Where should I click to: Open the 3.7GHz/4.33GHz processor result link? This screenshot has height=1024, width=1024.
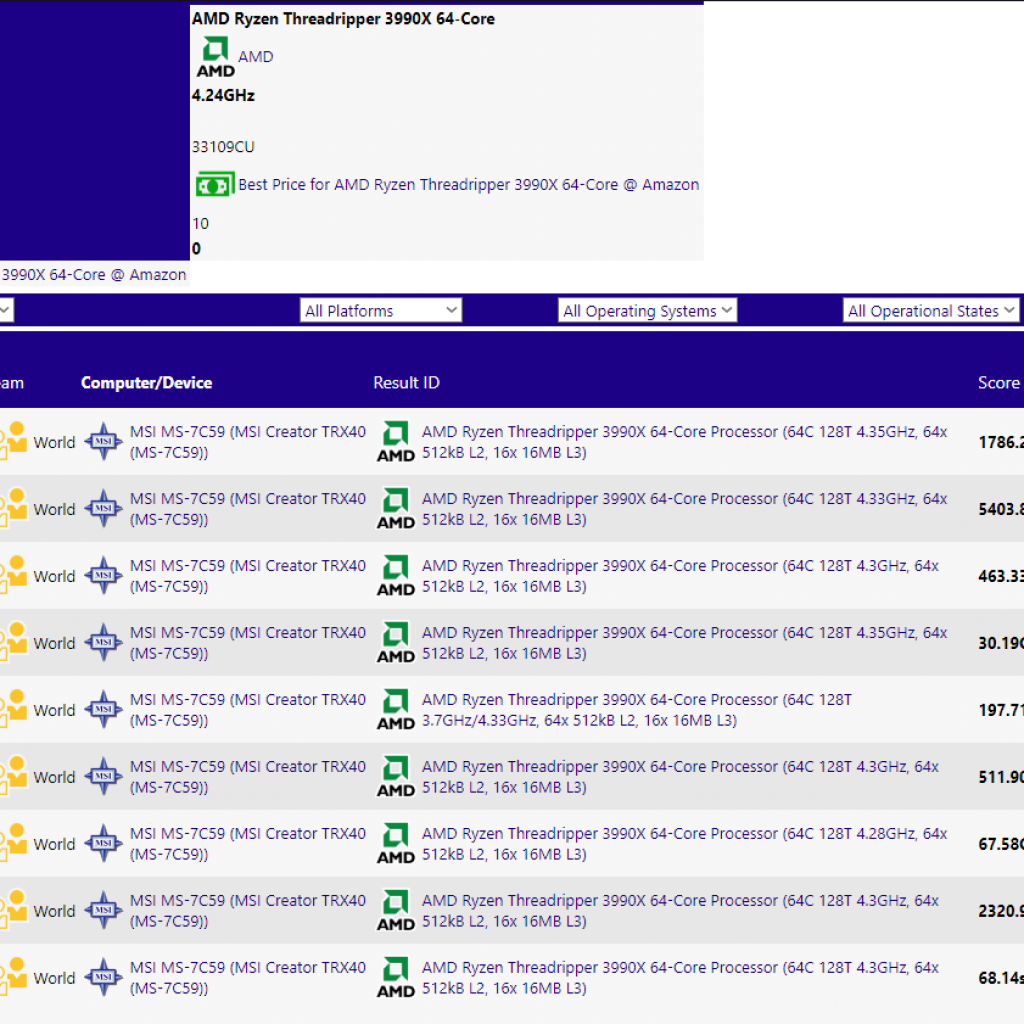[637, 710]
